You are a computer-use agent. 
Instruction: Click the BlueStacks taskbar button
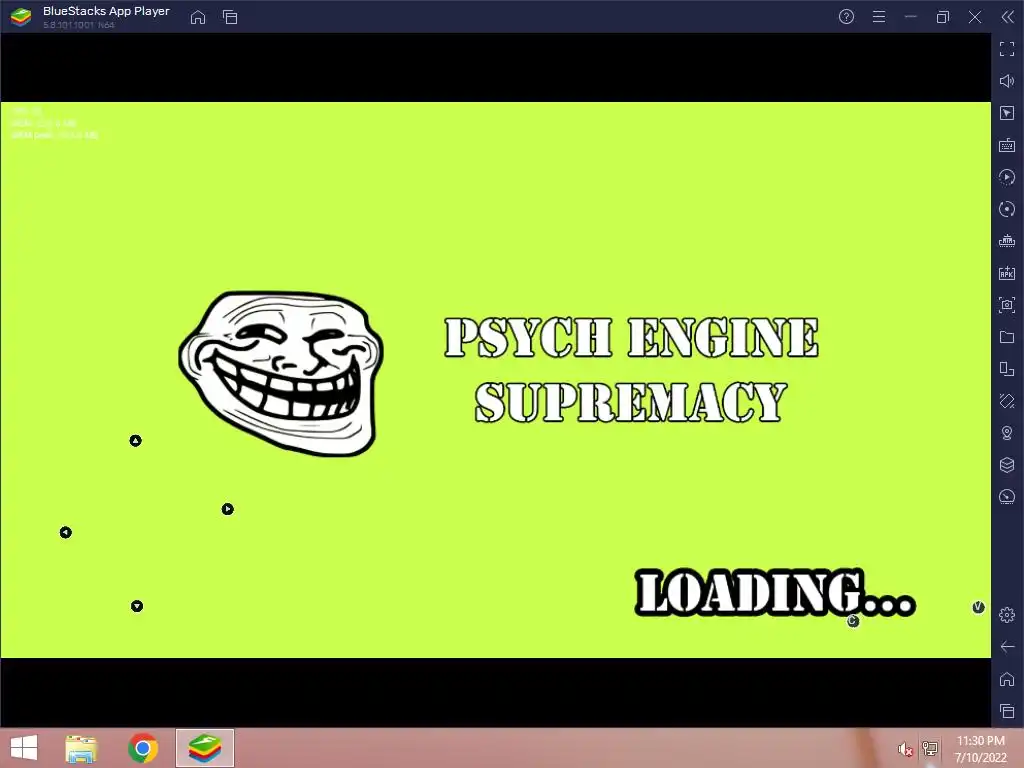[x=204, y=748]
